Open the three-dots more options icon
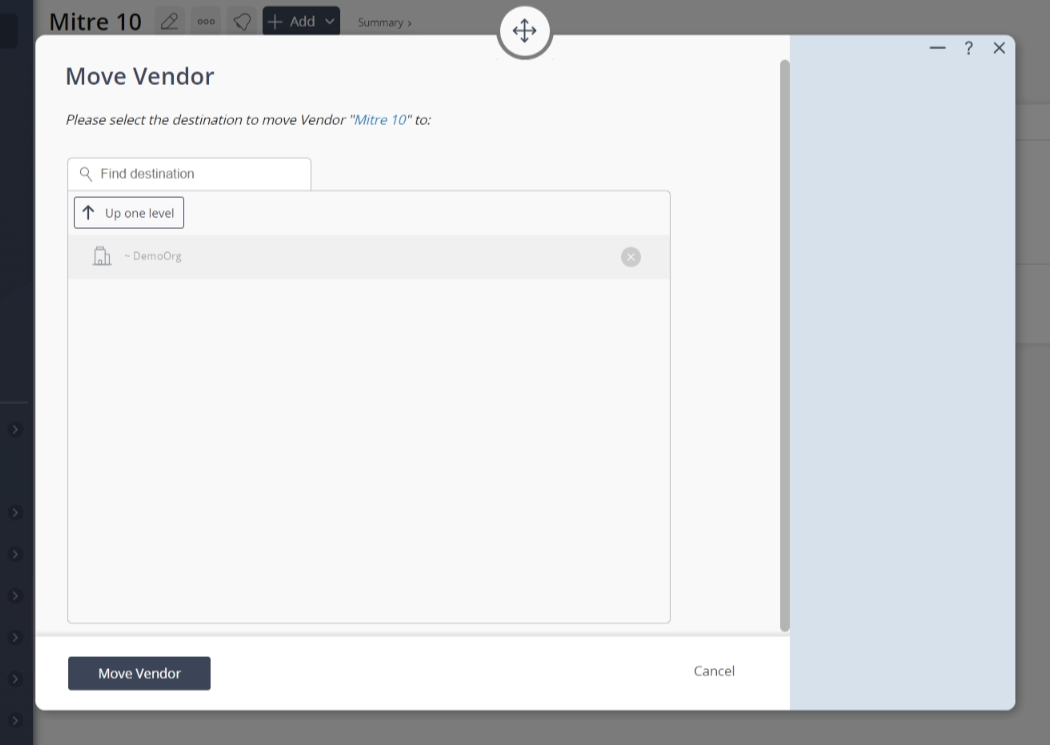Screen dimensions: 1050x745 [206, 21]
